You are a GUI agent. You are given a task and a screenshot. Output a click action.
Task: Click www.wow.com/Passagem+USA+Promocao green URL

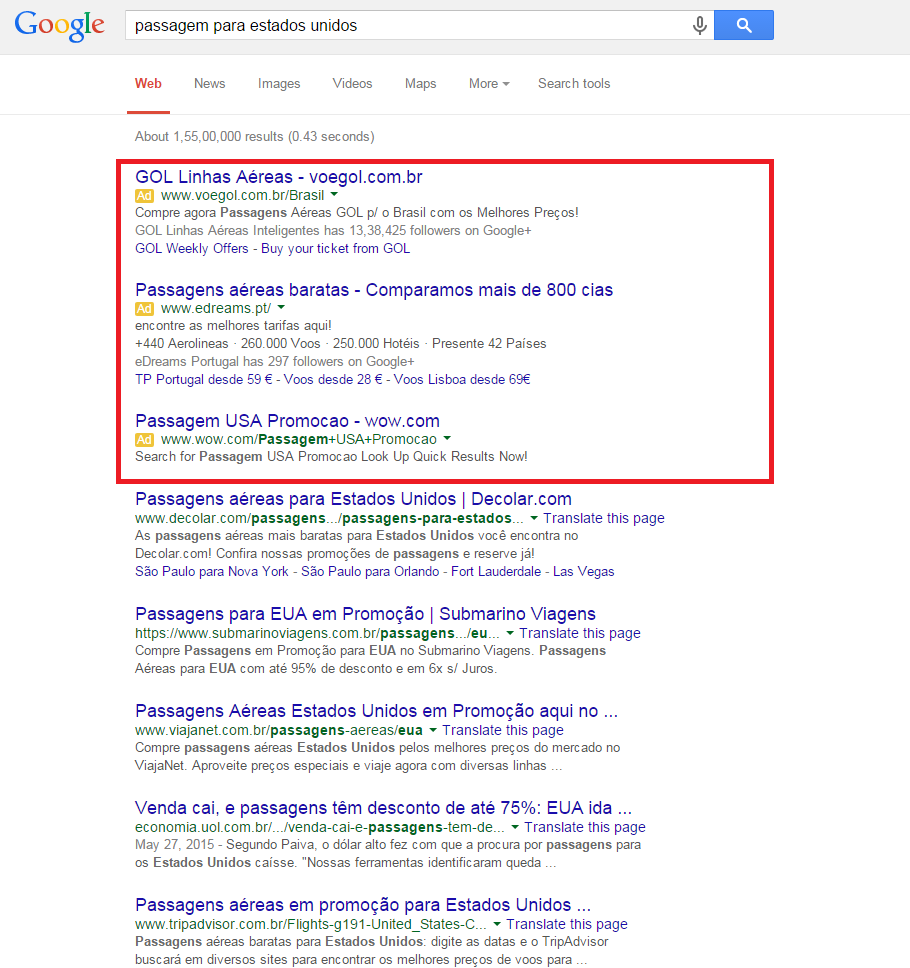coord(299,440)
